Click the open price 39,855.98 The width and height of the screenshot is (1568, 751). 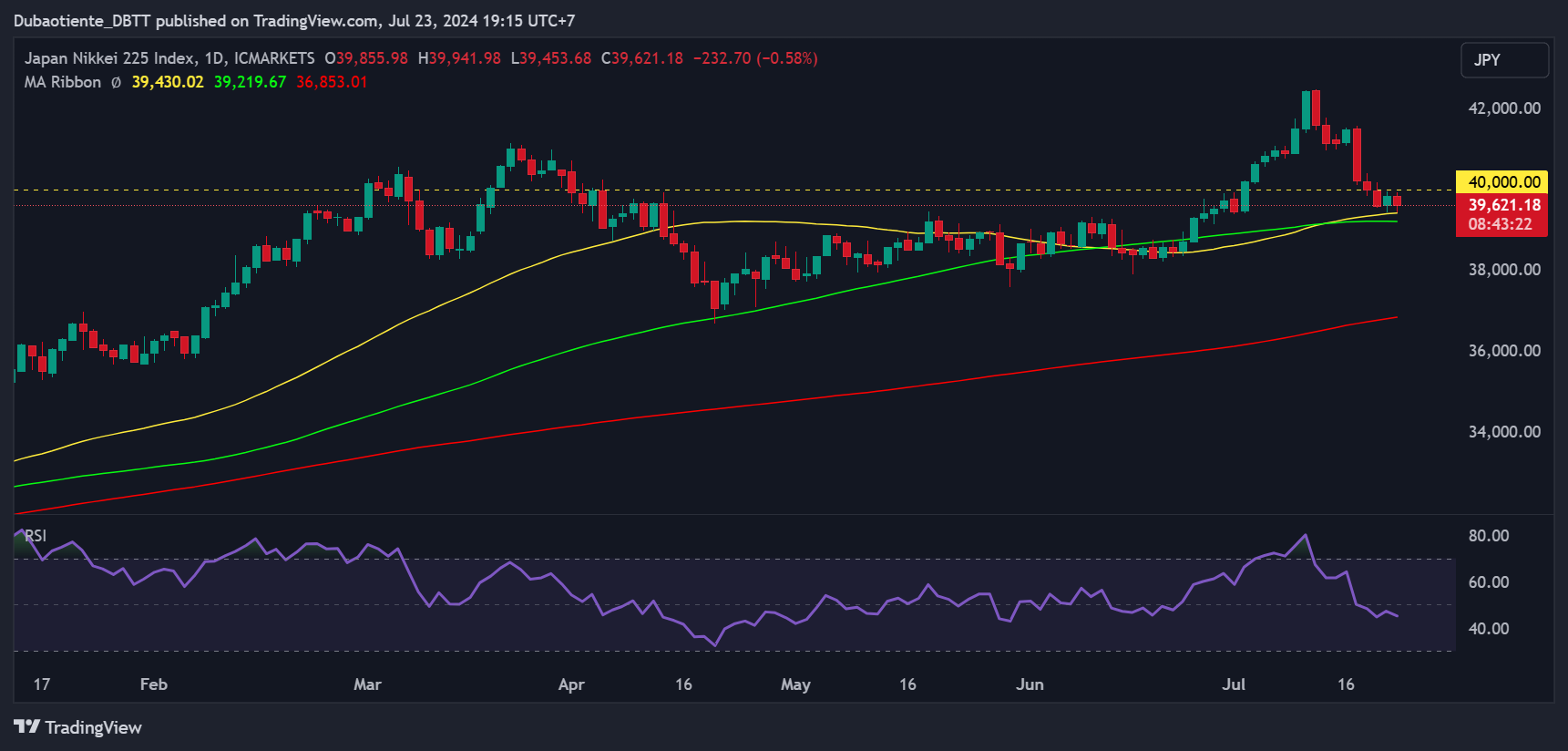372,58
